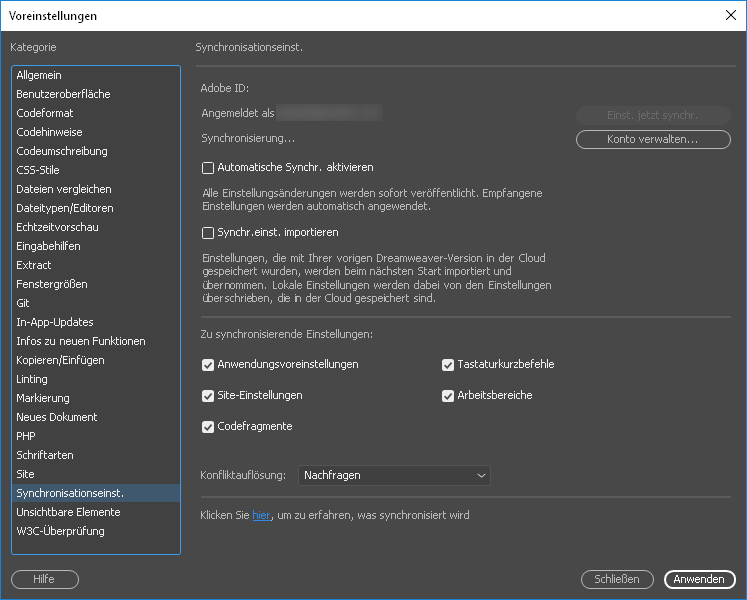Click the Hilfe button
Viewport: 747px width, 600px height.
(45, 580)
